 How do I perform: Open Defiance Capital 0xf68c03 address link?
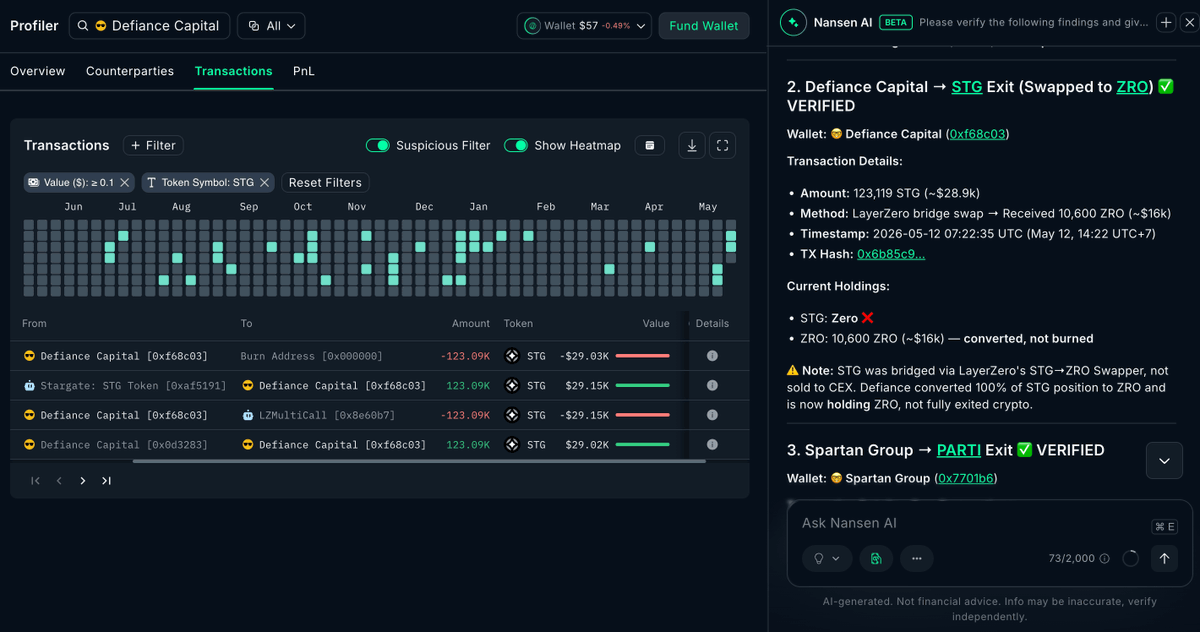(978, 133)
